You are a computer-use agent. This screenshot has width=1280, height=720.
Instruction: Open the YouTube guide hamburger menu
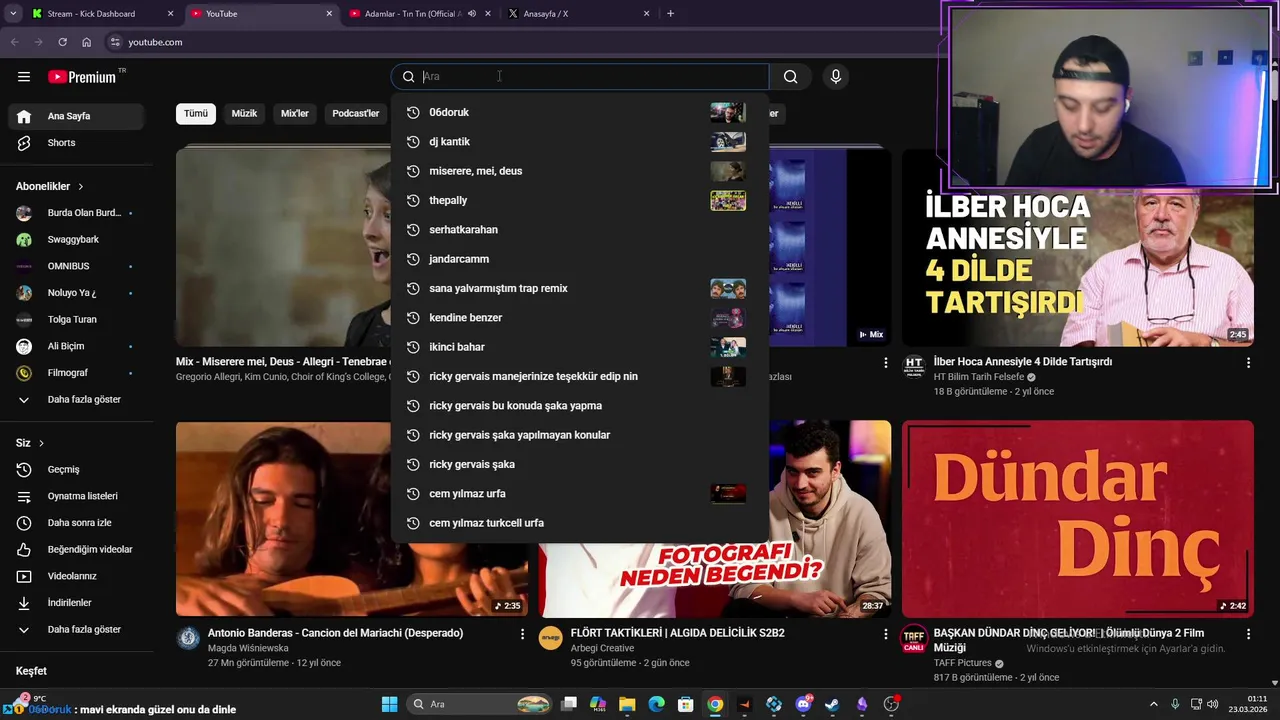click(24, 77)
